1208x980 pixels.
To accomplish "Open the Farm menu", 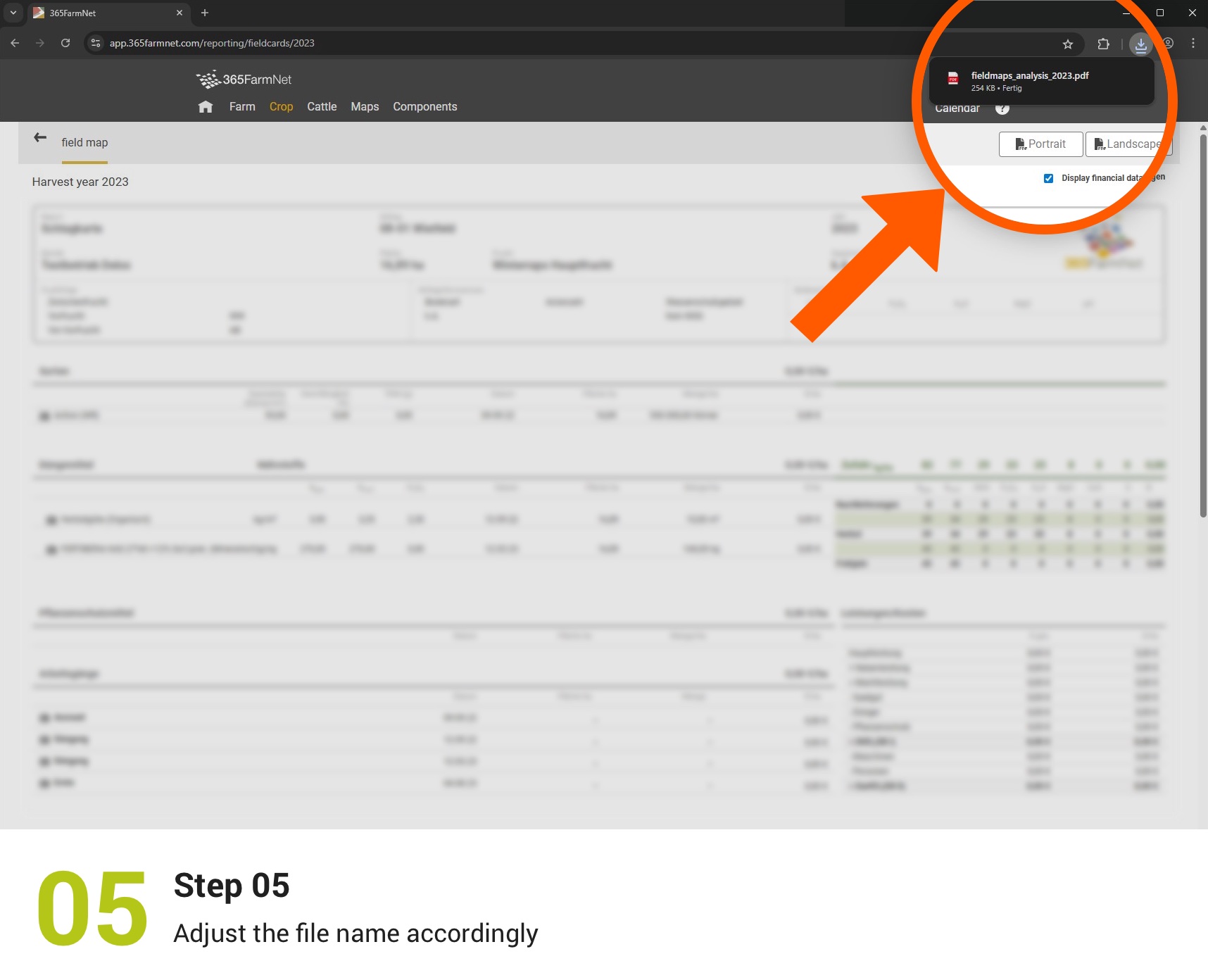I will point(242,107).
